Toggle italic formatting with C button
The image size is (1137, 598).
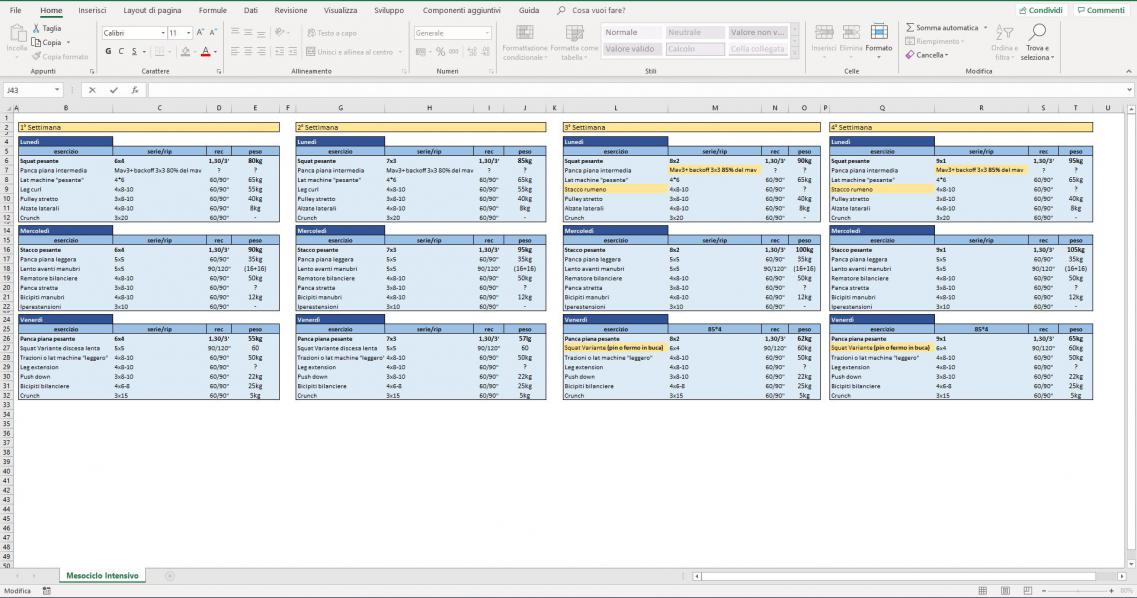(121, 51)
